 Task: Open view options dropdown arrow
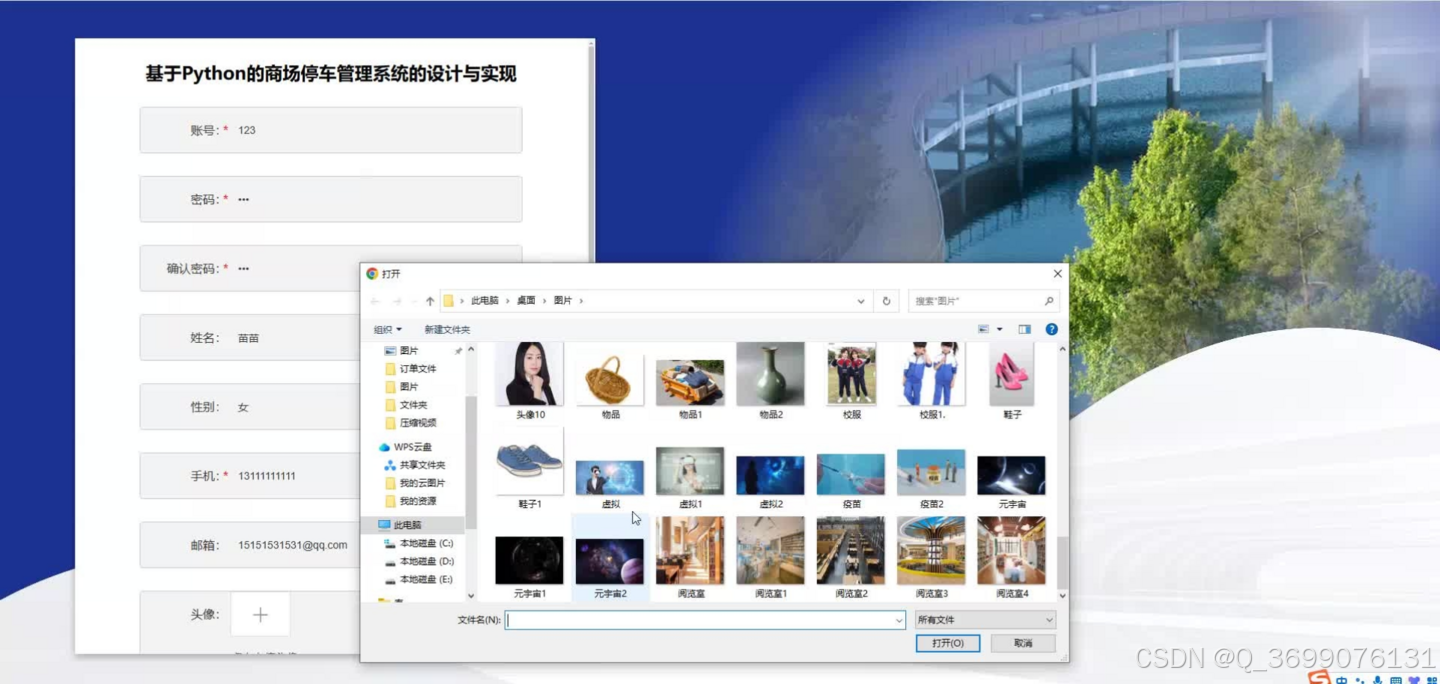click(999, 329)
